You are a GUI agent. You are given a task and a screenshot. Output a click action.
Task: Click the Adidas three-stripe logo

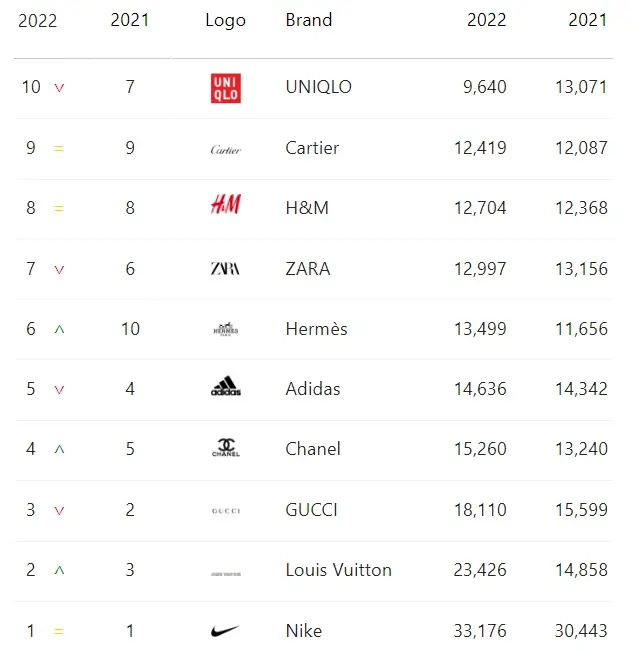pyautogui.click(x=226, y=386)
